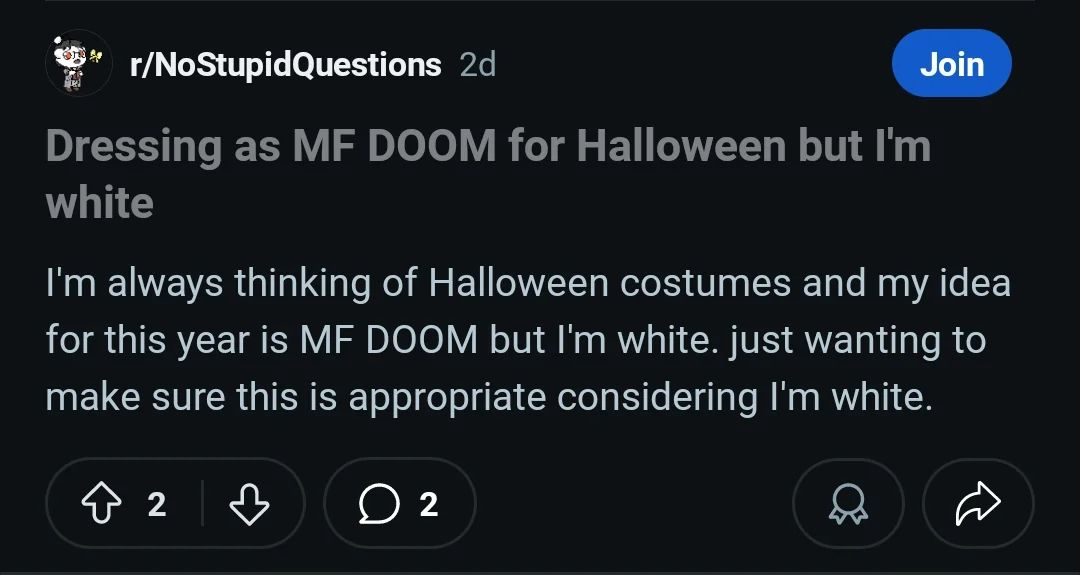This screenshot has height=575, width=1080.
Task: Click the comment count number
Action: (429, 504)
